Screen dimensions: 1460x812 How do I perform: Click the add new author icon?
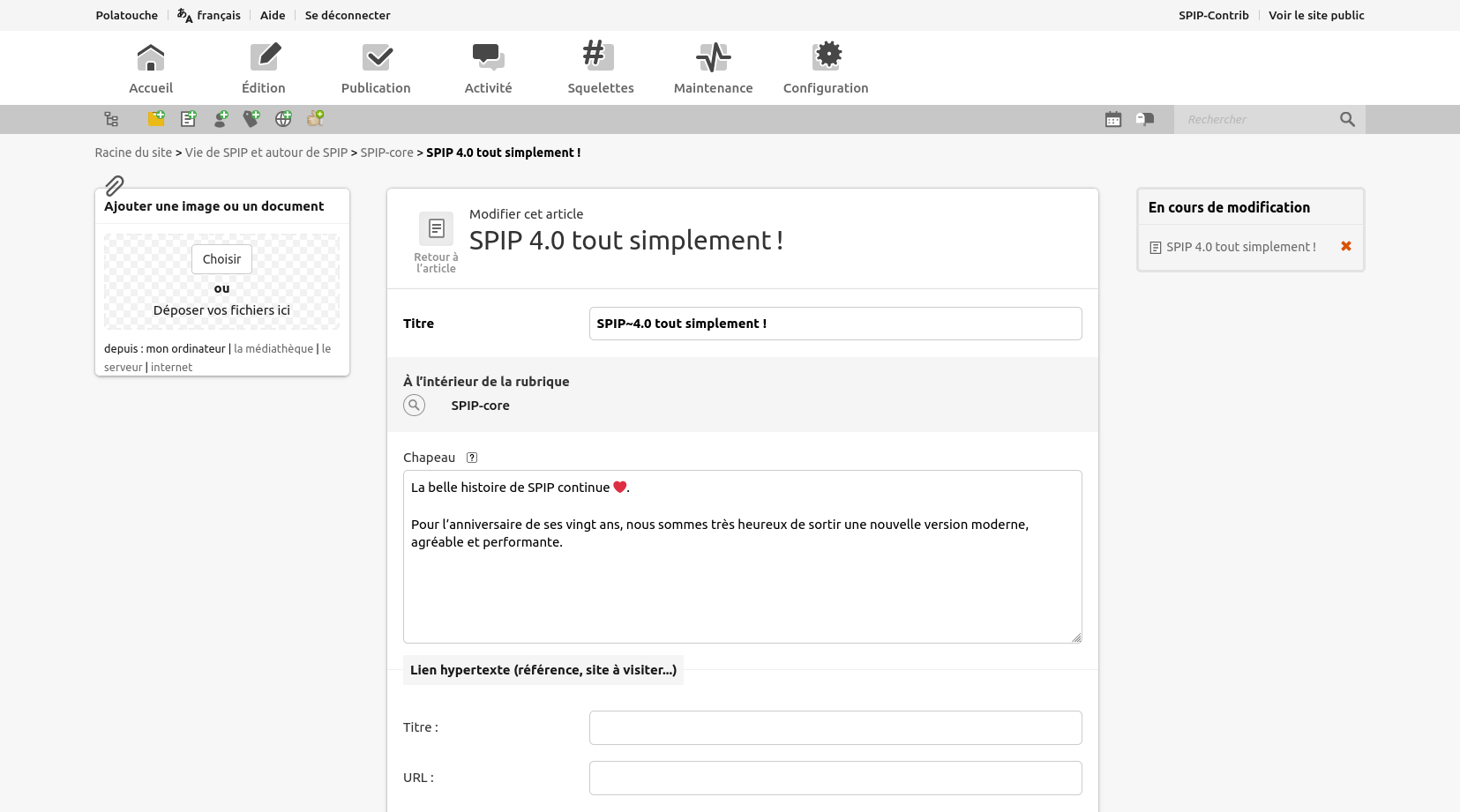[221, 118]
